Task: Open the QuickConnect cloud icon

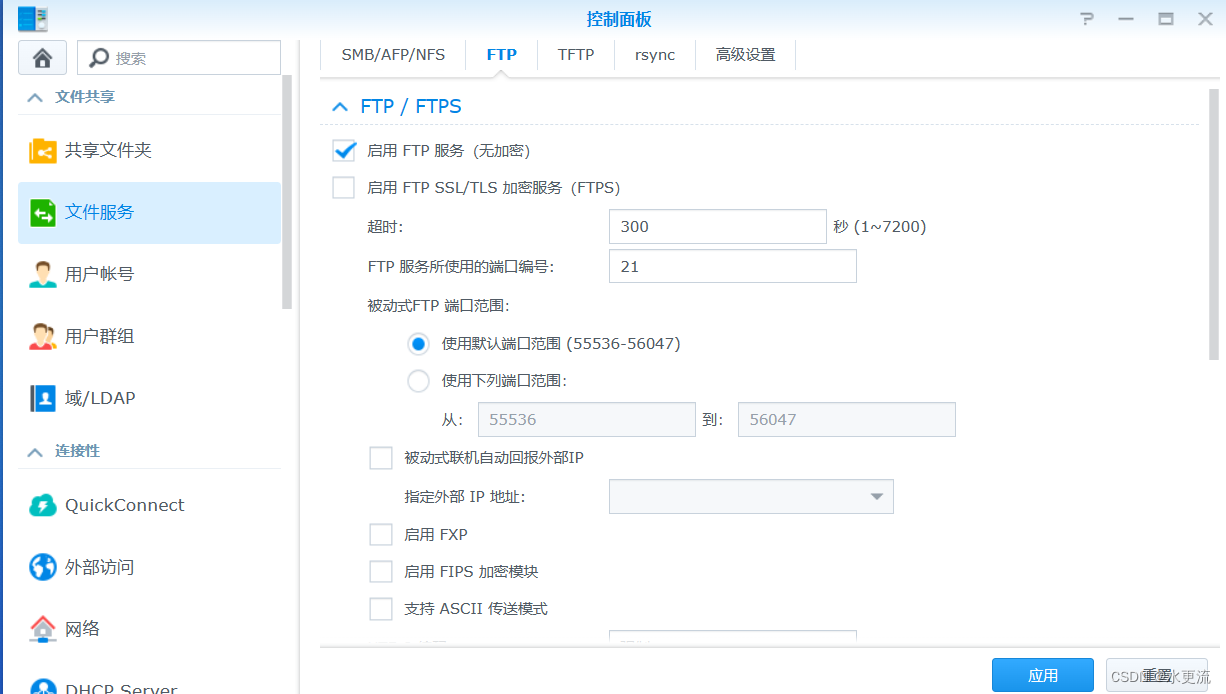Action: [43, 505]
